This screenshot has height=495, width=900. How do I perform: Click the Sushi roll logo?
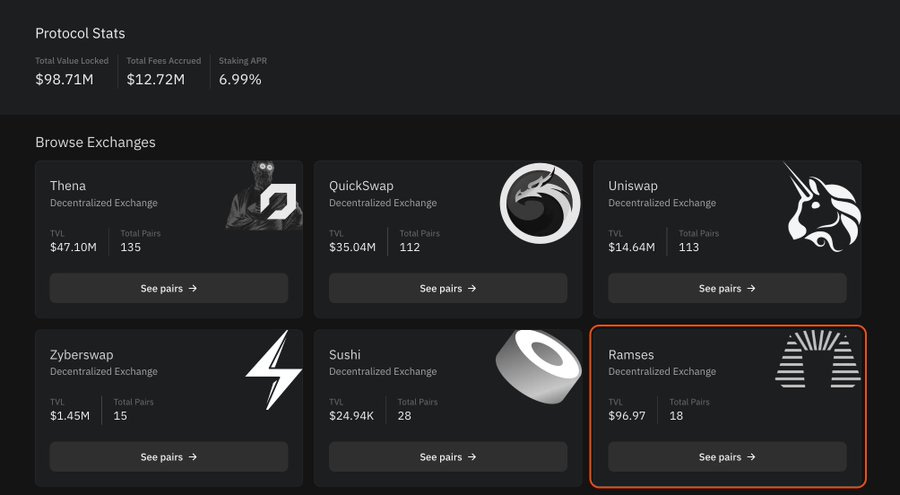(x=538, y=366)
